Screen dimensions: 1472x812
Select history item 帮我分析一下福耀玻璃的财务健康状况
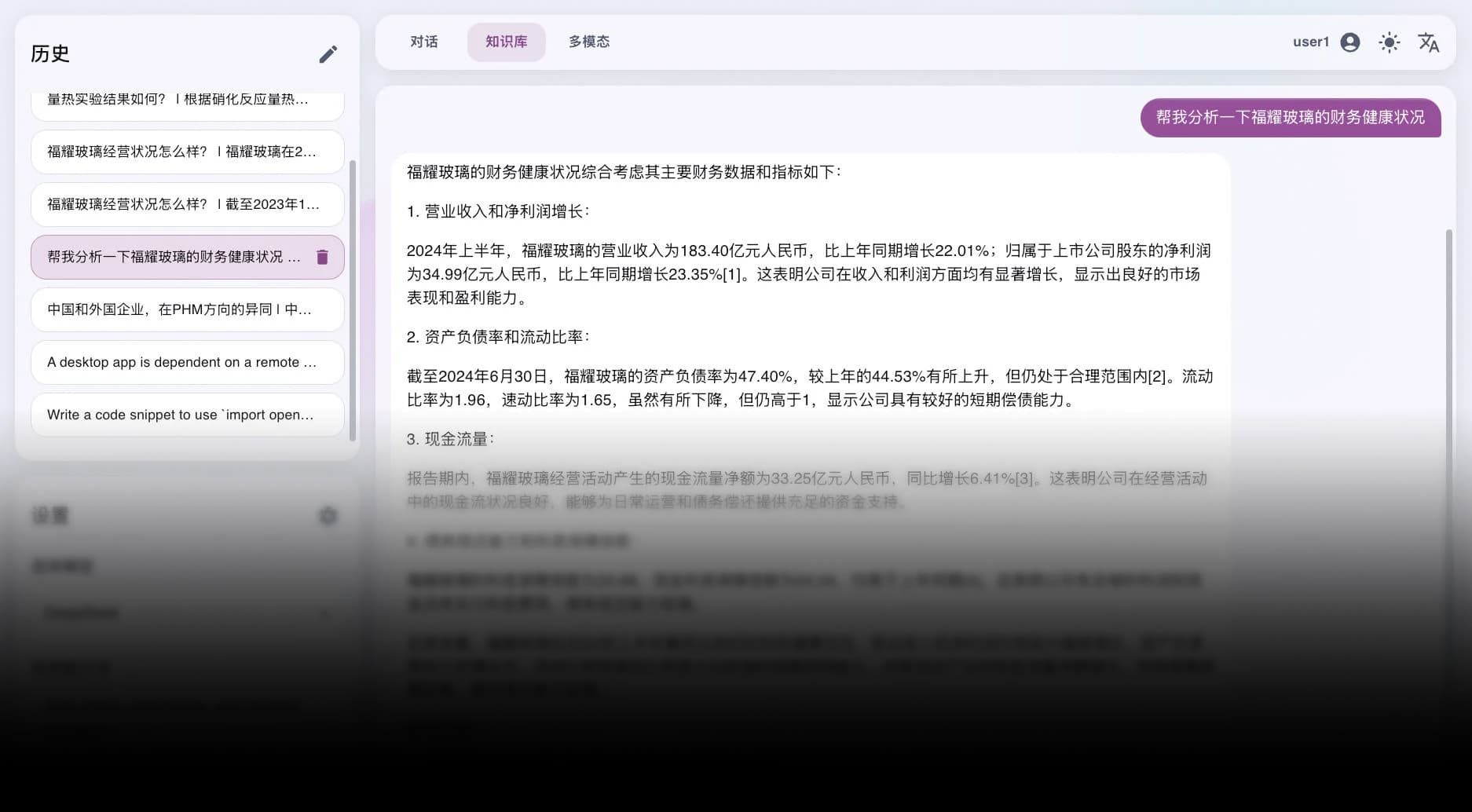pos(188,257)
